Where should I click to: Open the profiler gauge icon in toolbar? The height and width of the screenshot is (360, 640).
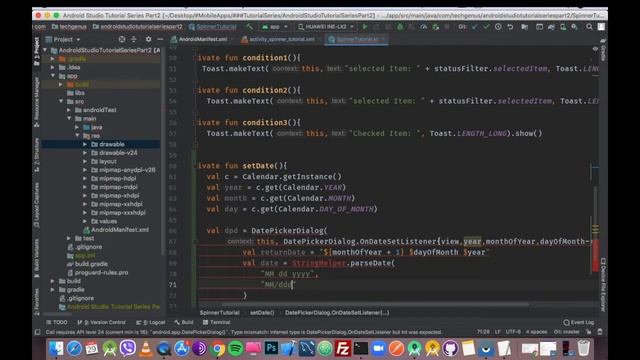(x=424, y=27)
